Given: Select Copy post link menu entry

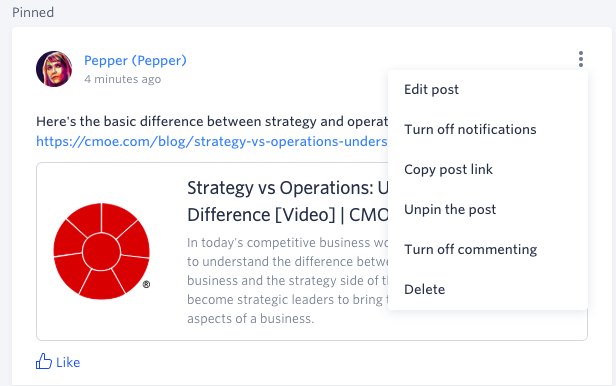Looking at the screenshot, I should [x=448, y=169].
